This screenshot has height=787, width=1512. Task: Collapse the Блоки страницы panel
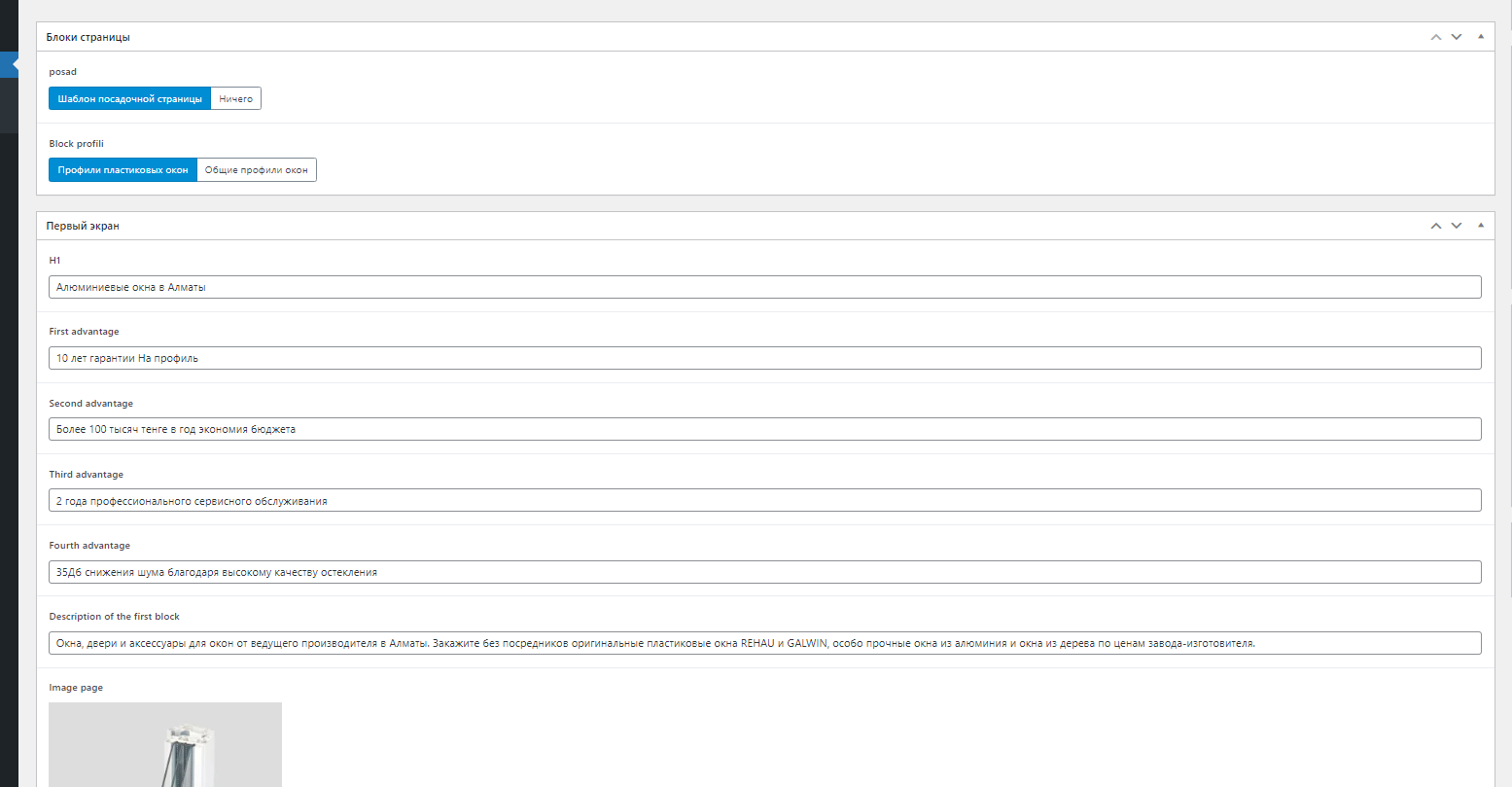1481,37
